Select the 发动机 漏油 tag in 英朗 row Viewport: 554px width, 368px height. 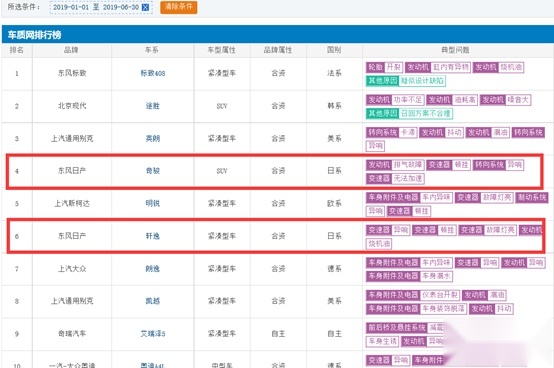[488, 132]
